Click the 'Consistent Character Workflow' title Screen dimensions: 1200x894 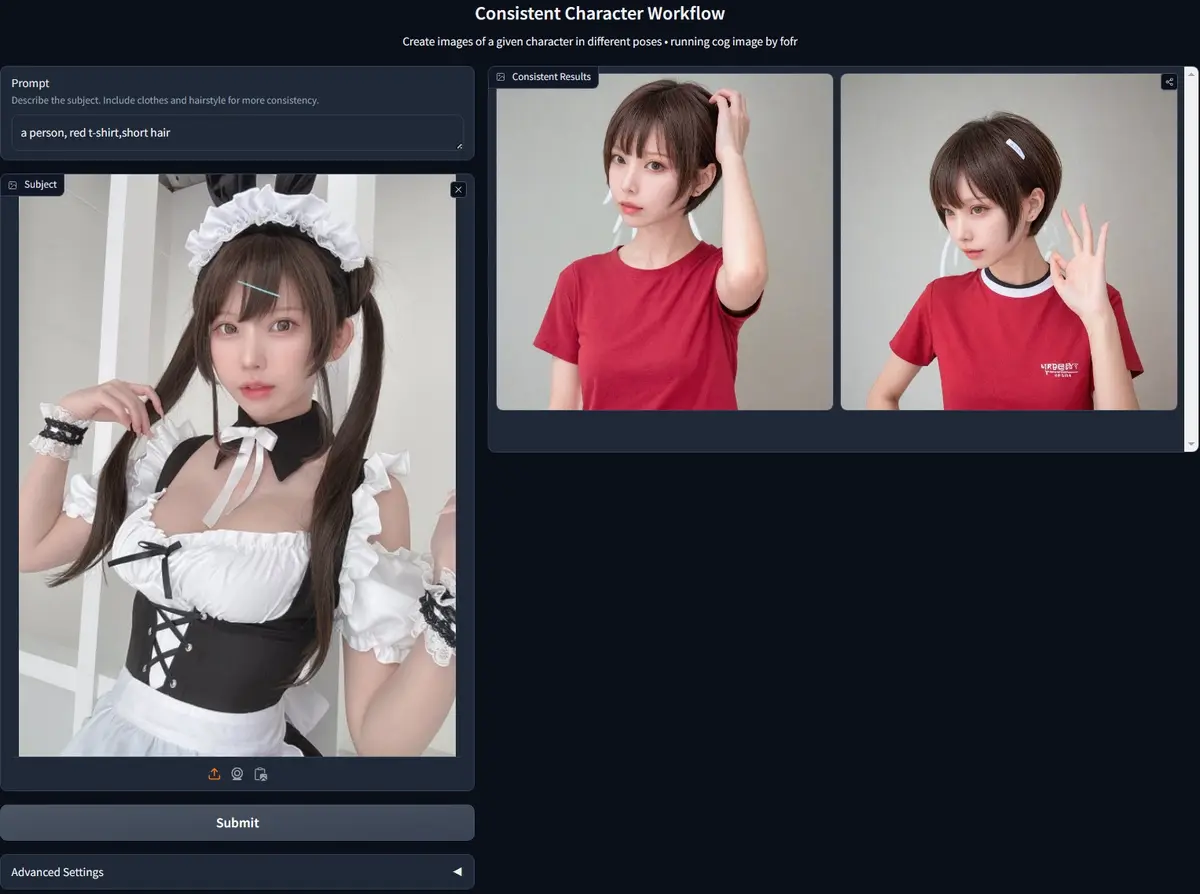click(600, 14)
